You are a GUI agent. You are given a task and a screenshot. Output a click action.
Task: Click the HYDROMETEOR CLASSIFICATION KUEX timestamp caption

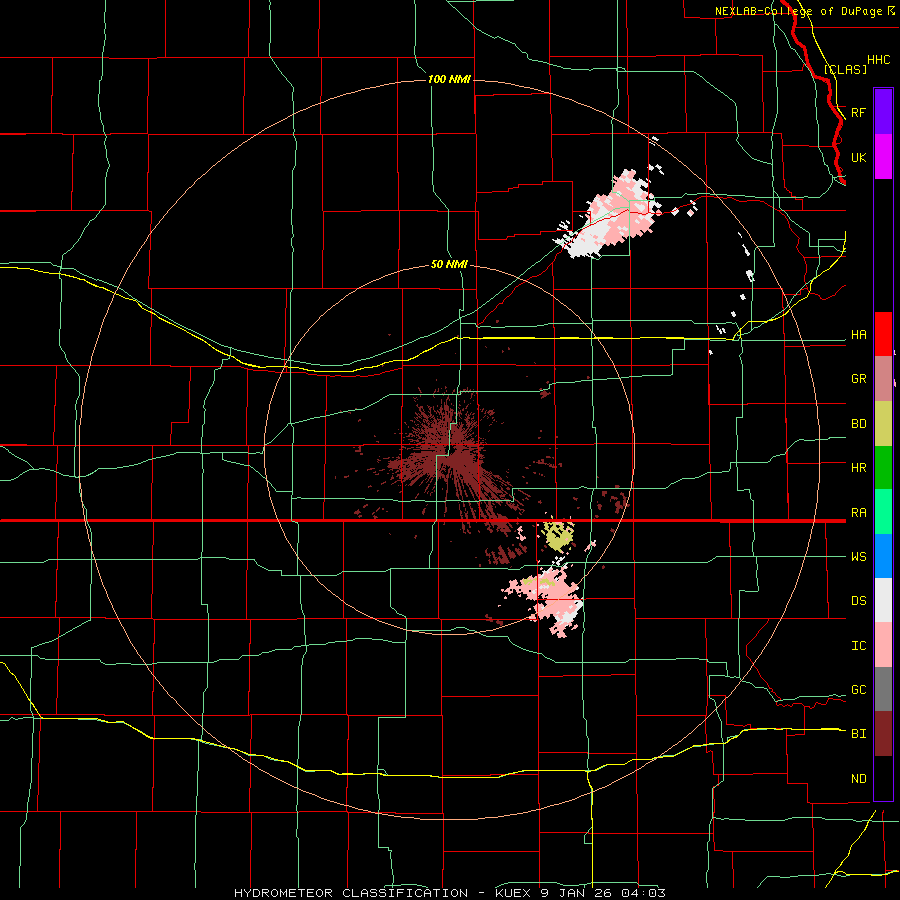(449, 893)
